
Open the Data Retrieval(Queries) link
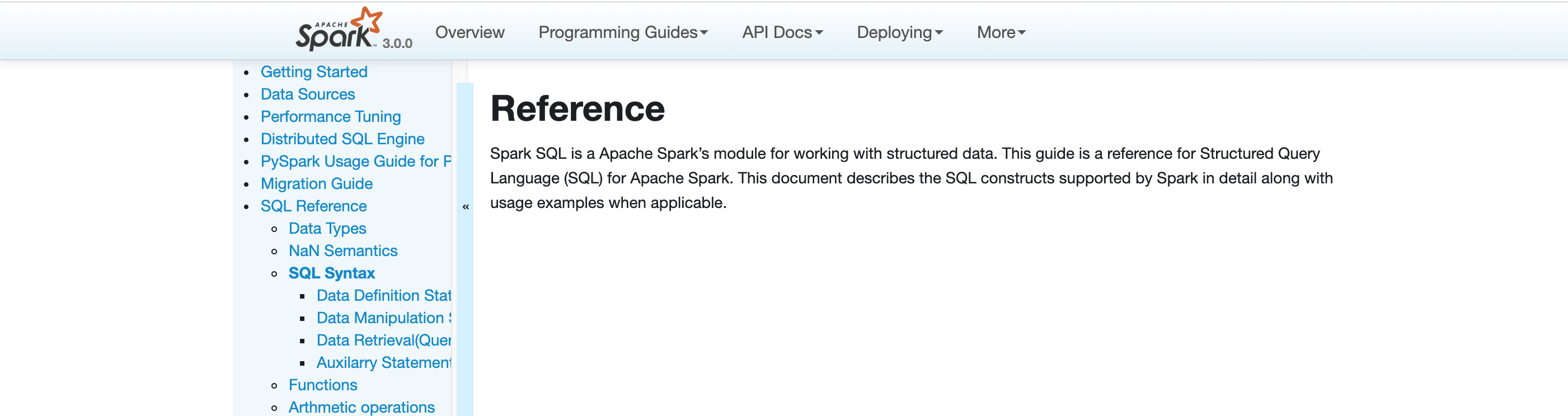click(x=383, y=341)
